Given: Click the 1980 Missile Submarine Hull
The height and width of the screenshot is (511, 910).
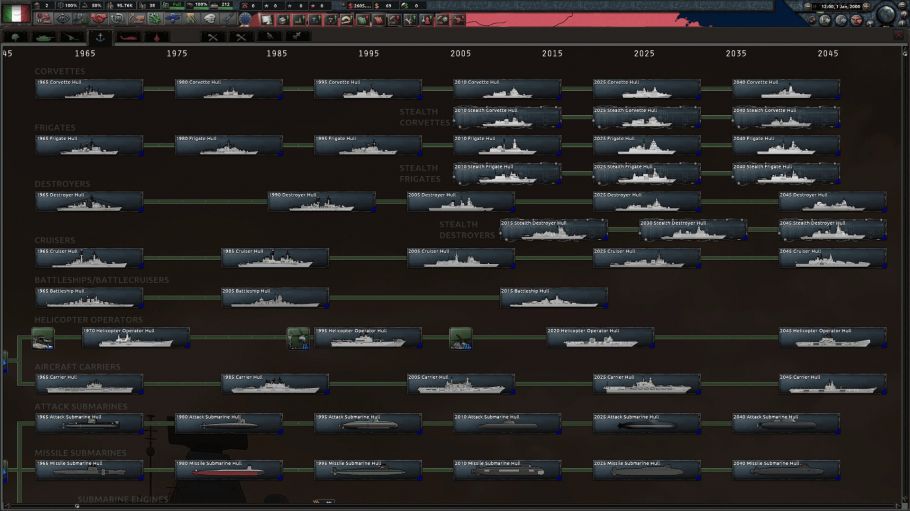Looking at the screenshot, I should click(228, 470).
